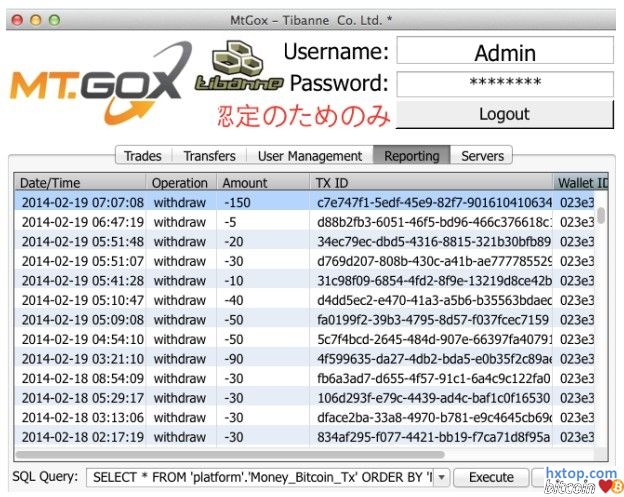Click the Operation column header
This screenshot has width=624, height=497.
point(180,183)
